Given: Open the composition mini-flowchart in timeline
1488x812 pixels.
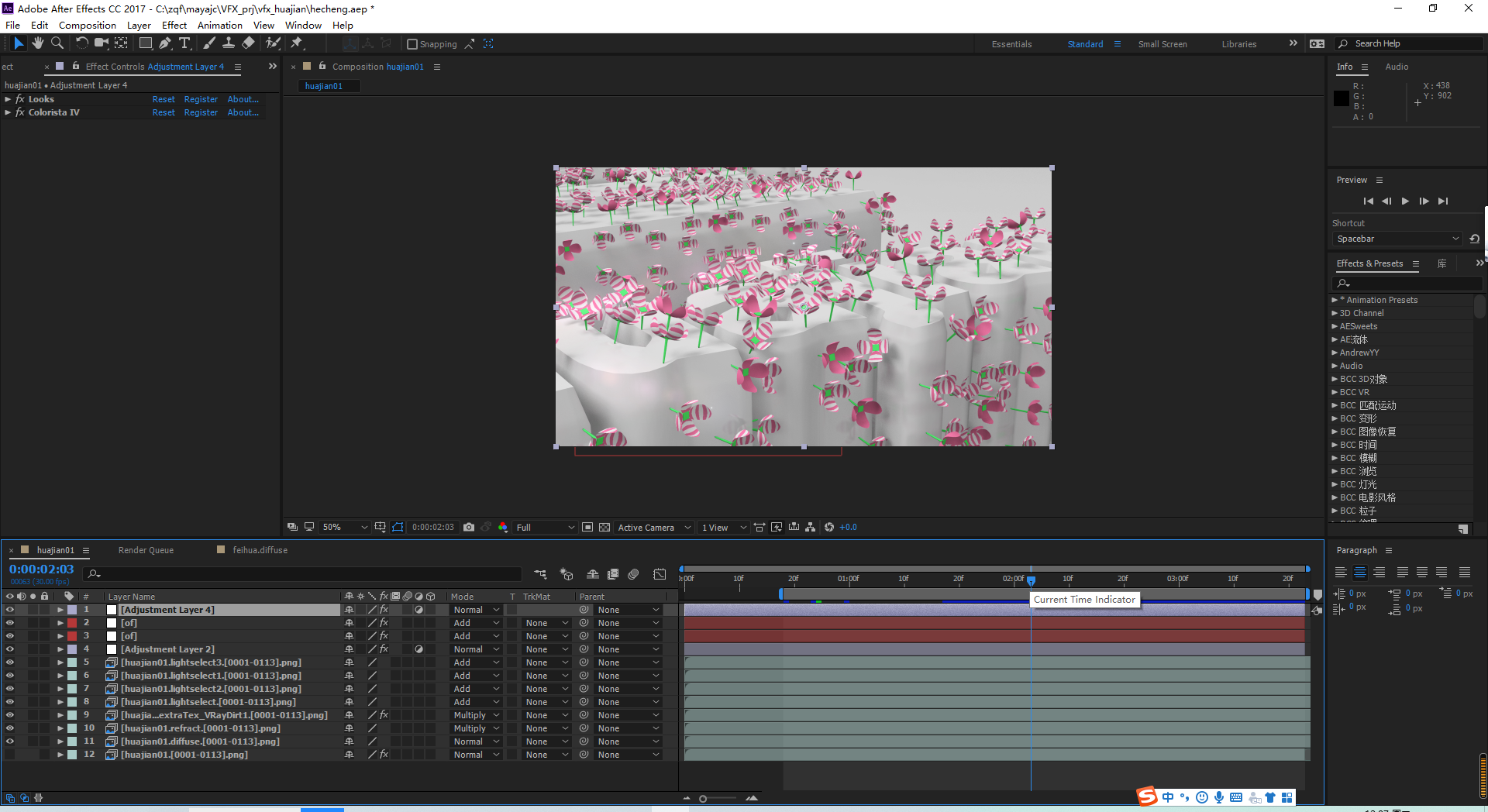Looking at the screenshot, I should click(x=541, y=574).
